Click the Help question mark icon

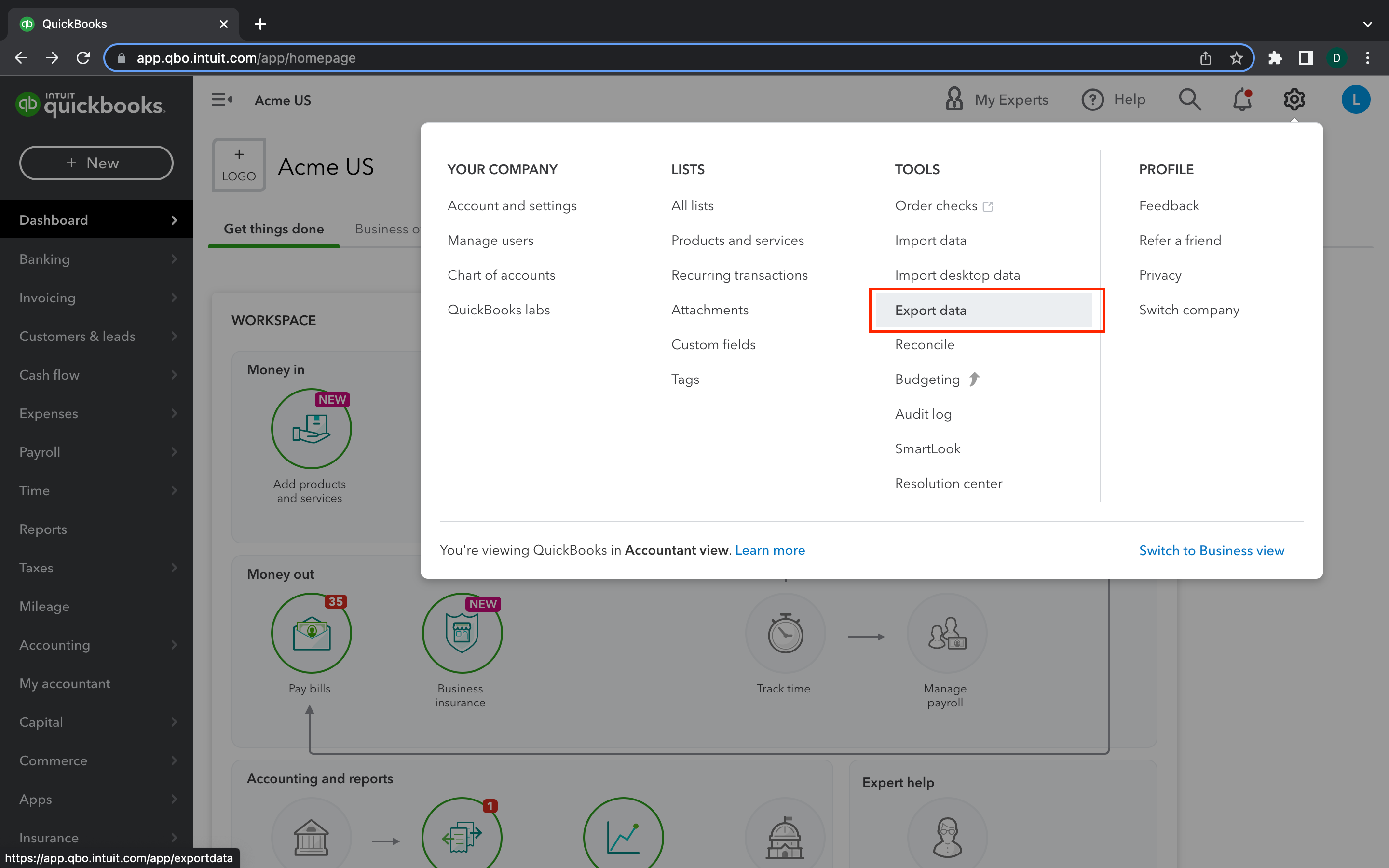1092,100
